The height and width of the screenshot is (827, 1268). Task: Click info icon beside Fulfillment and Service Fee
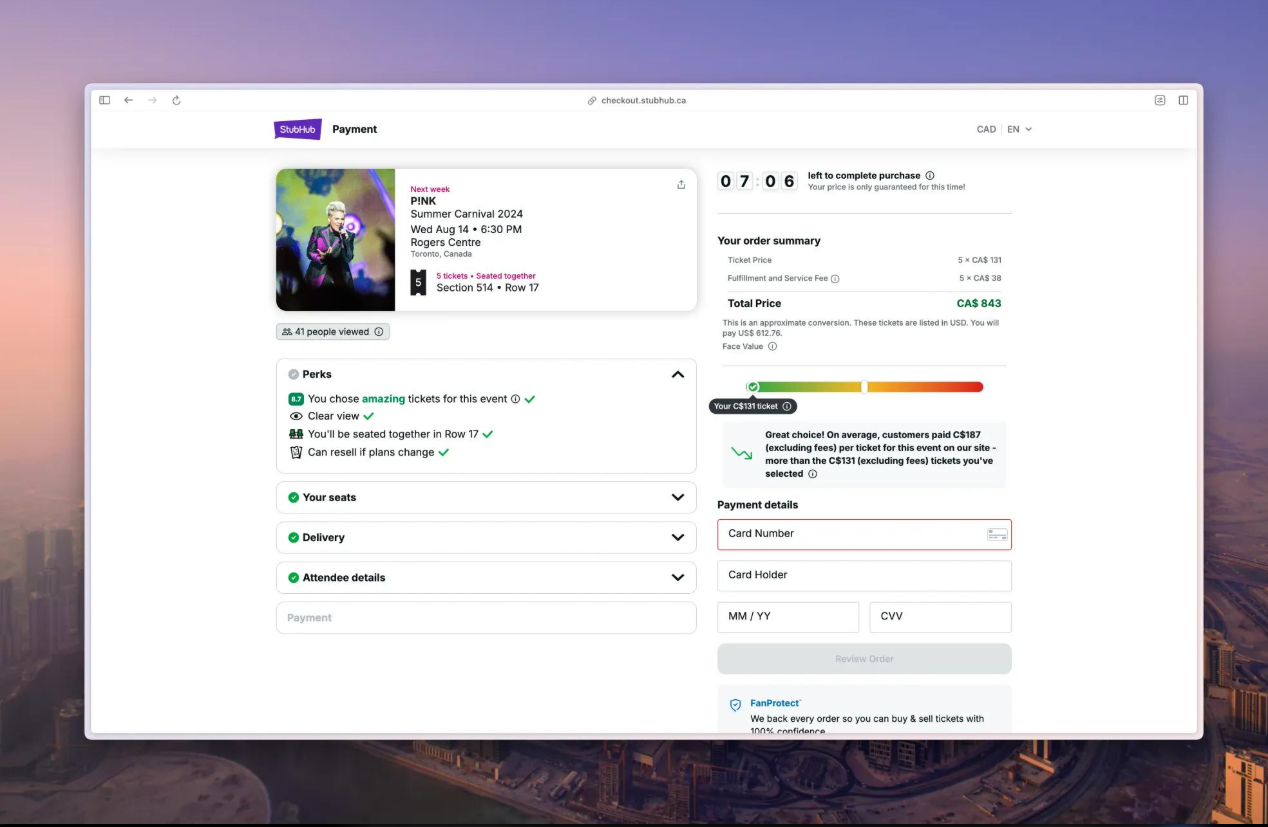pos(835,279)
